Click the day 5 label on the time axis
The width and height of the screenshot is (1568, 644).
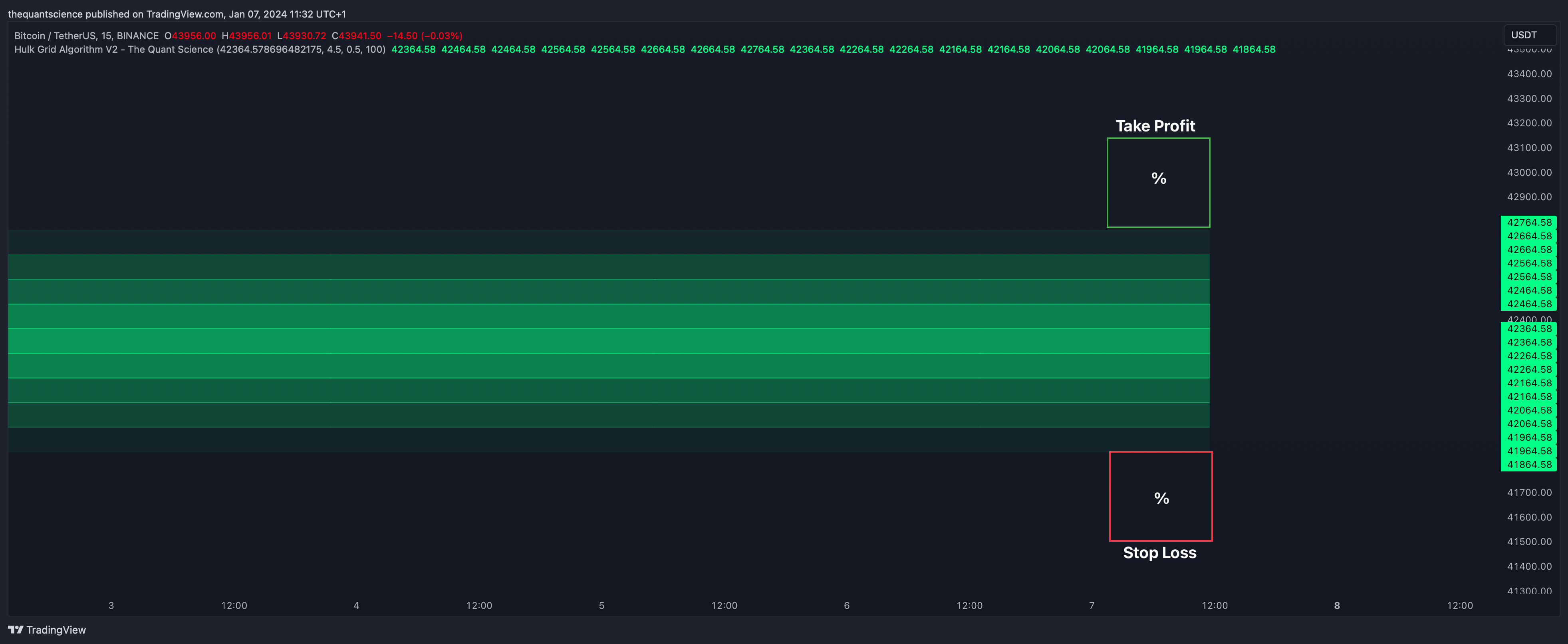tap(601, 606)
